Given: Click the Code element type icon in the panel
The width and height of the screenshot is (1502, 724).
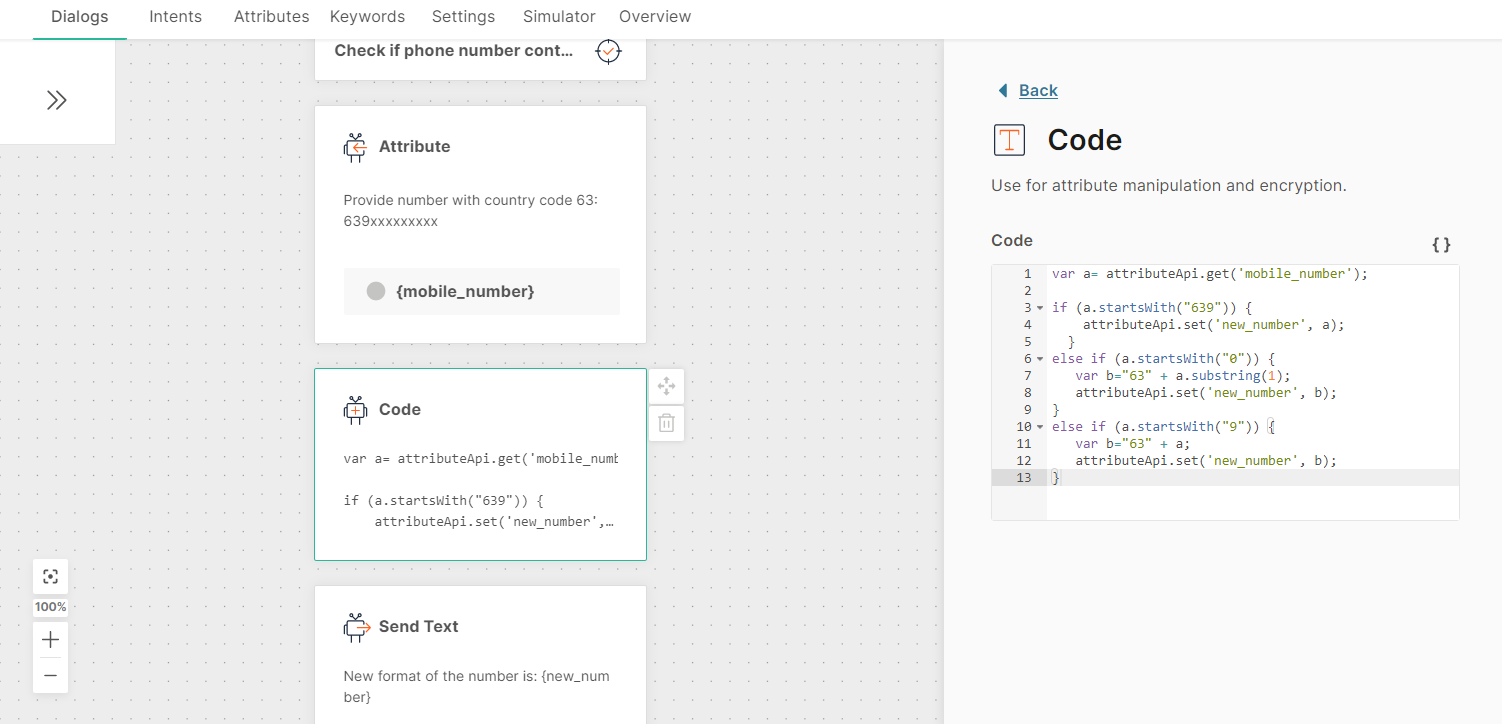Looking at the screenshot, I should [x=1009, y=140].
